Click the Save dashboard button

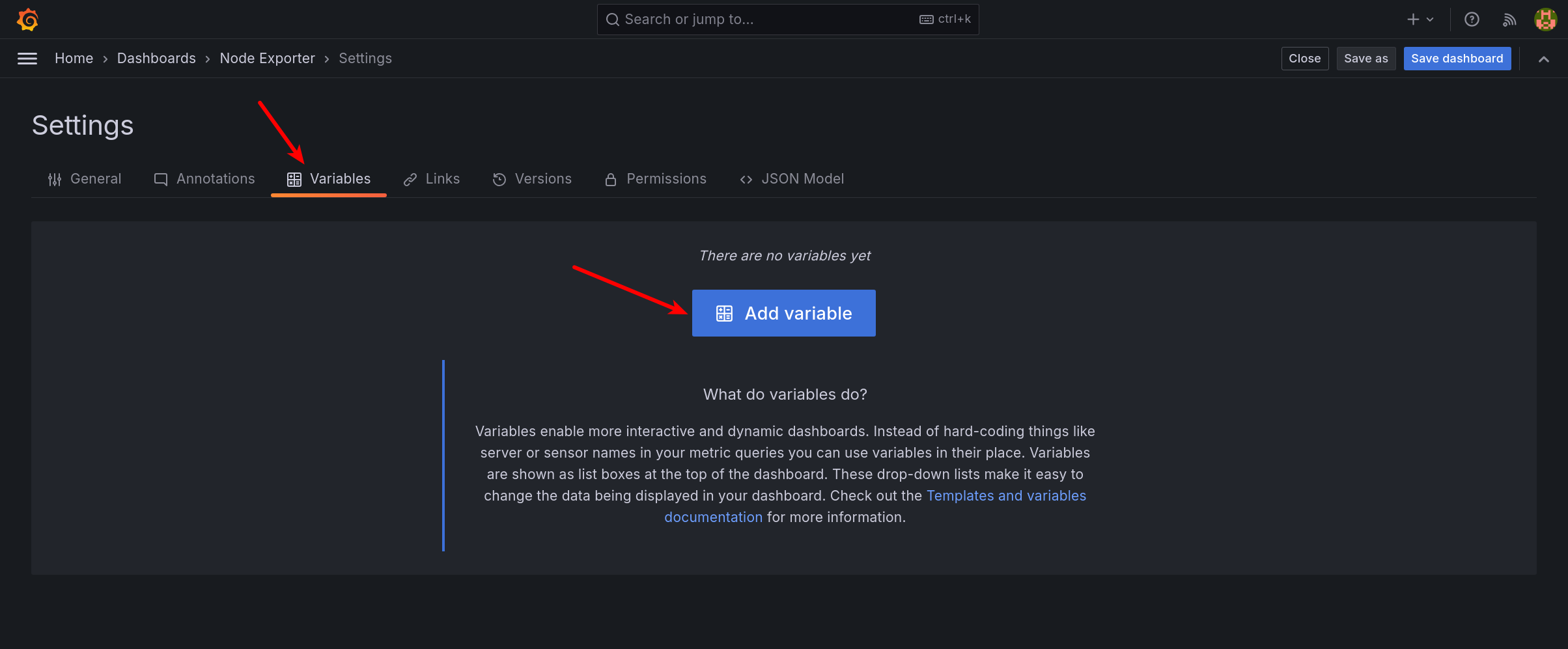pyautogui.click(x=1457, y=59)
